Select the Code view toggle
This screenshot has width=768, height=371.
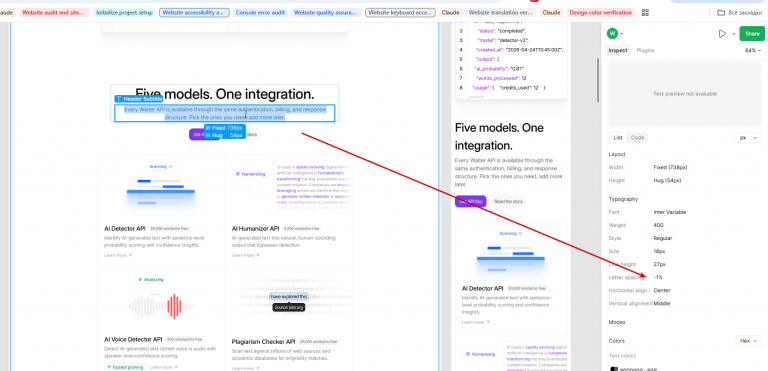pyautogui.click(x=637, y=138)
